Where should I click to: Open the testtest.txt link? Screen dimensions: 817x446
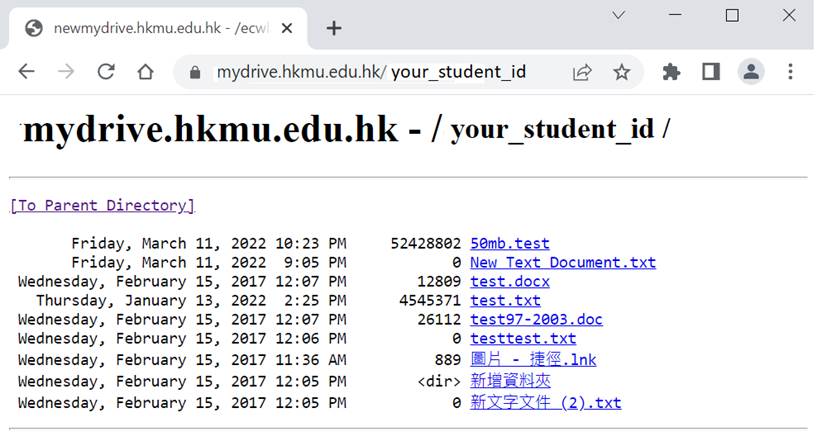523,338
